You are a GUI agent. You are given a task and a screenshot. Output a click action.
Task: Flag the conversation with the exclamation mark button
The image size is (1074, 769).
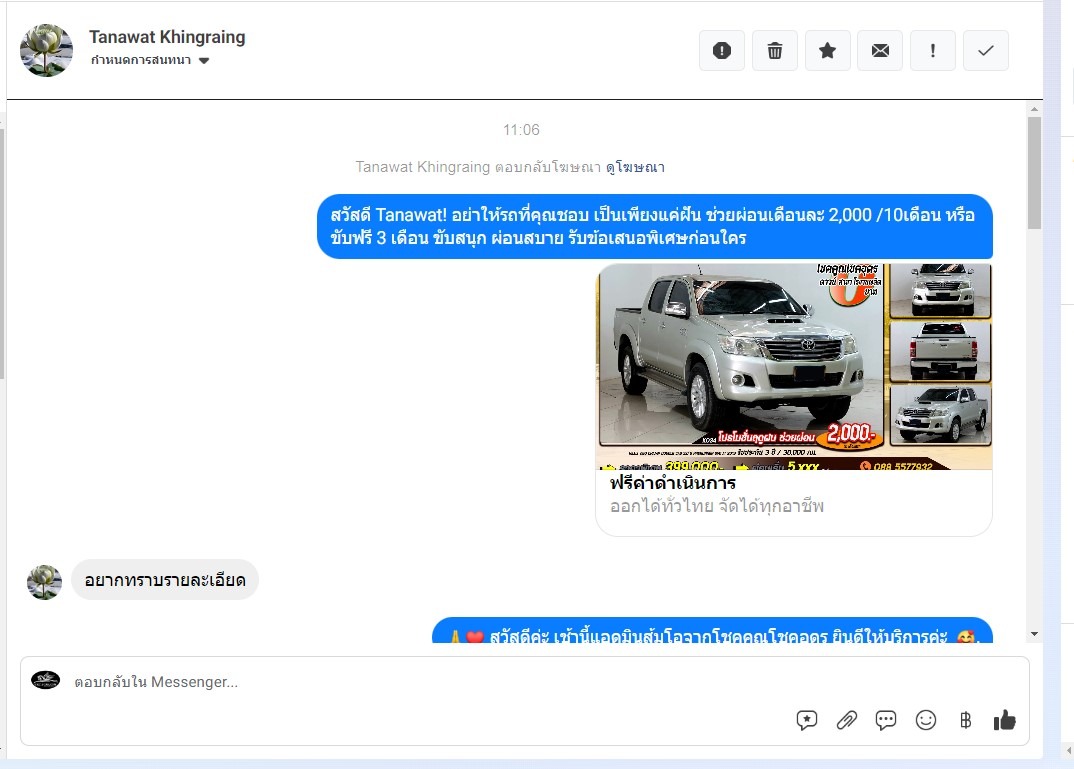click(x=933, y=51)
